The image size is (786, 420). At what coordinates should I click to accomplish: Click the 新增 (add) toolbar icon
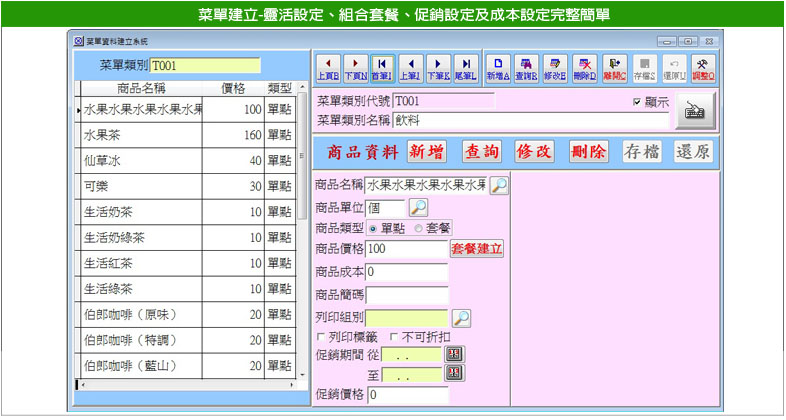[x=498, y=67]
